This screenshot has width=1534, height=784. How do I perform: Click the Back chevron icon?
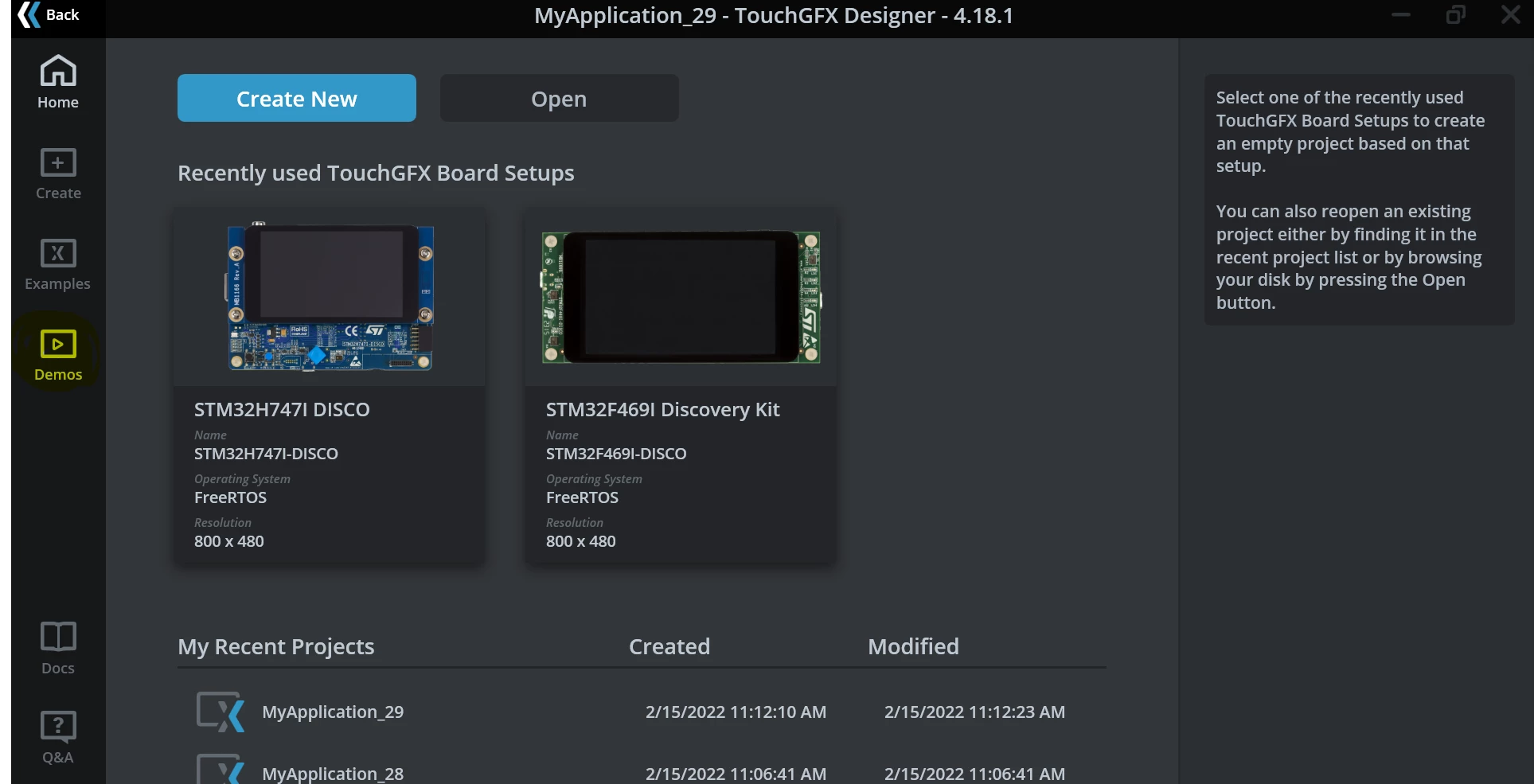(29, 15)
